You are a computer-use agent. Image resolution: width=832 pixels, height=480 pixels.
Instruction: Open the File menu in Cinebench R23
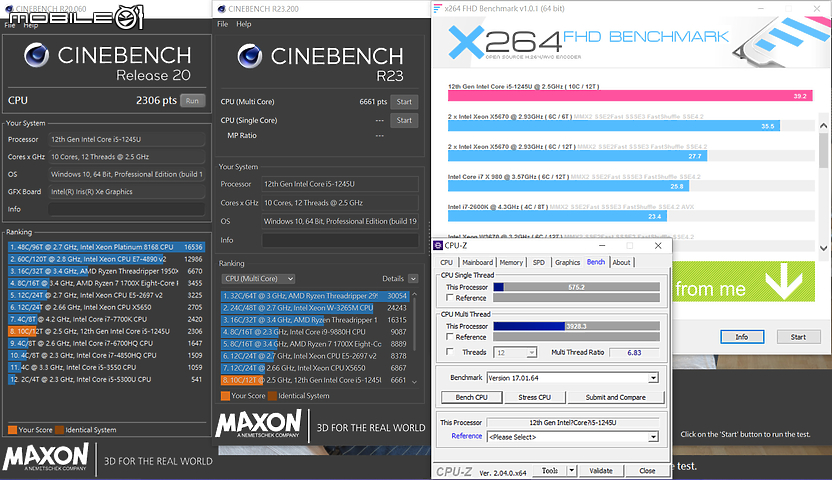pyautogui.click(x=222, y=24)
